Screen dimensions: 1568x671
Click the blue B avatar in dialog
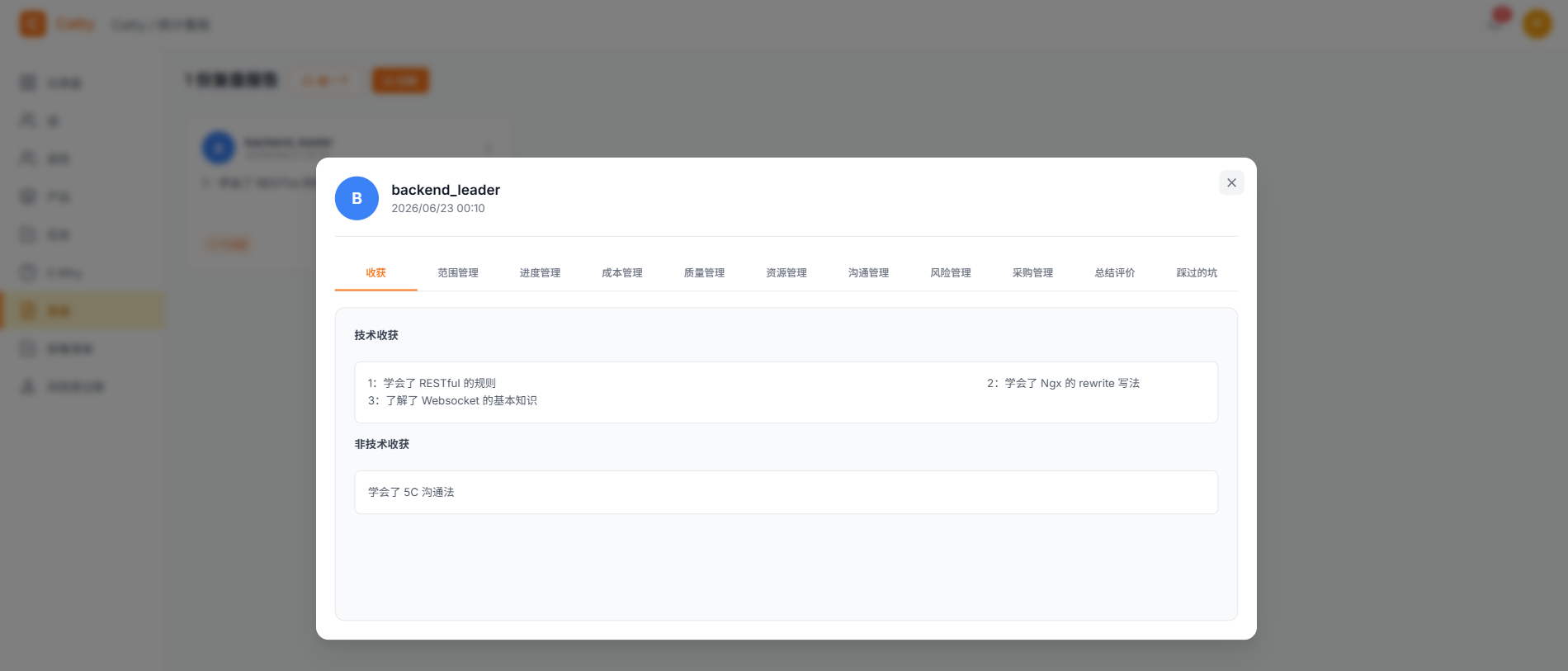[357, 198]
